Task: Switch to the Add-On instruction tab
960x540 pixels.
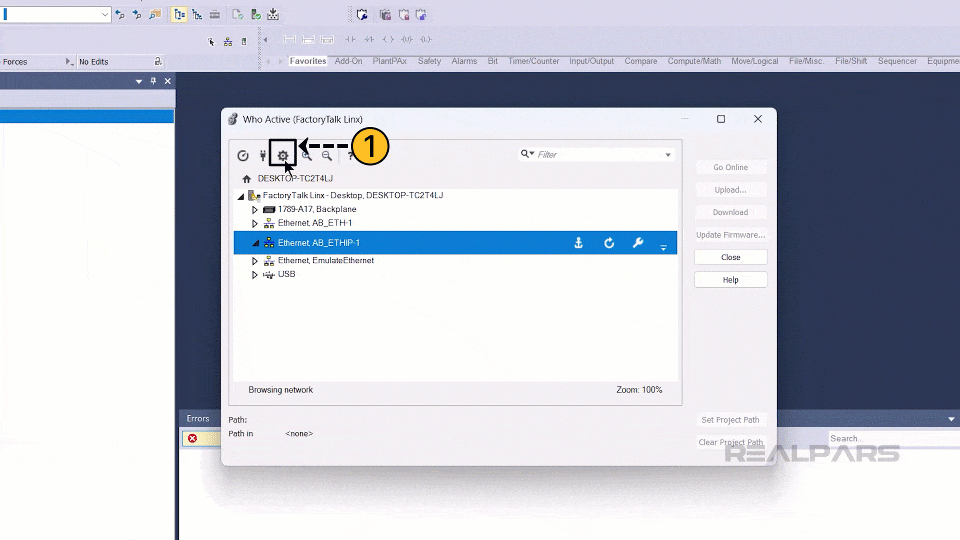Action: (348, 61)
